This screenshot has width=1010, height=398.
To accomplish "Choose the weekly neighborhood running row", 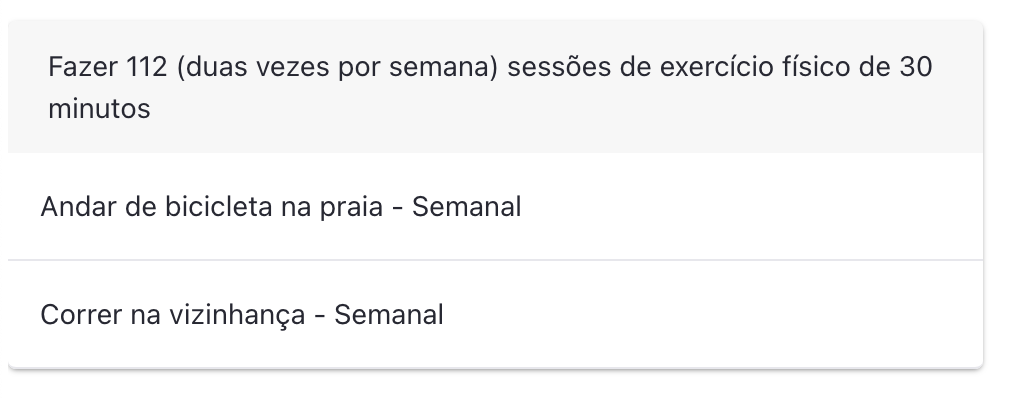I will tap(495, 314).
